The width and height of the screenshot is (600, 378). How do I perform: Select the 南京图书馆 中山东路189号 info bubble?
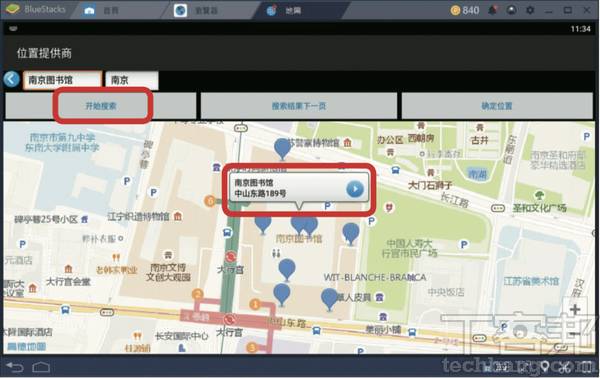(x=298, y=188)
